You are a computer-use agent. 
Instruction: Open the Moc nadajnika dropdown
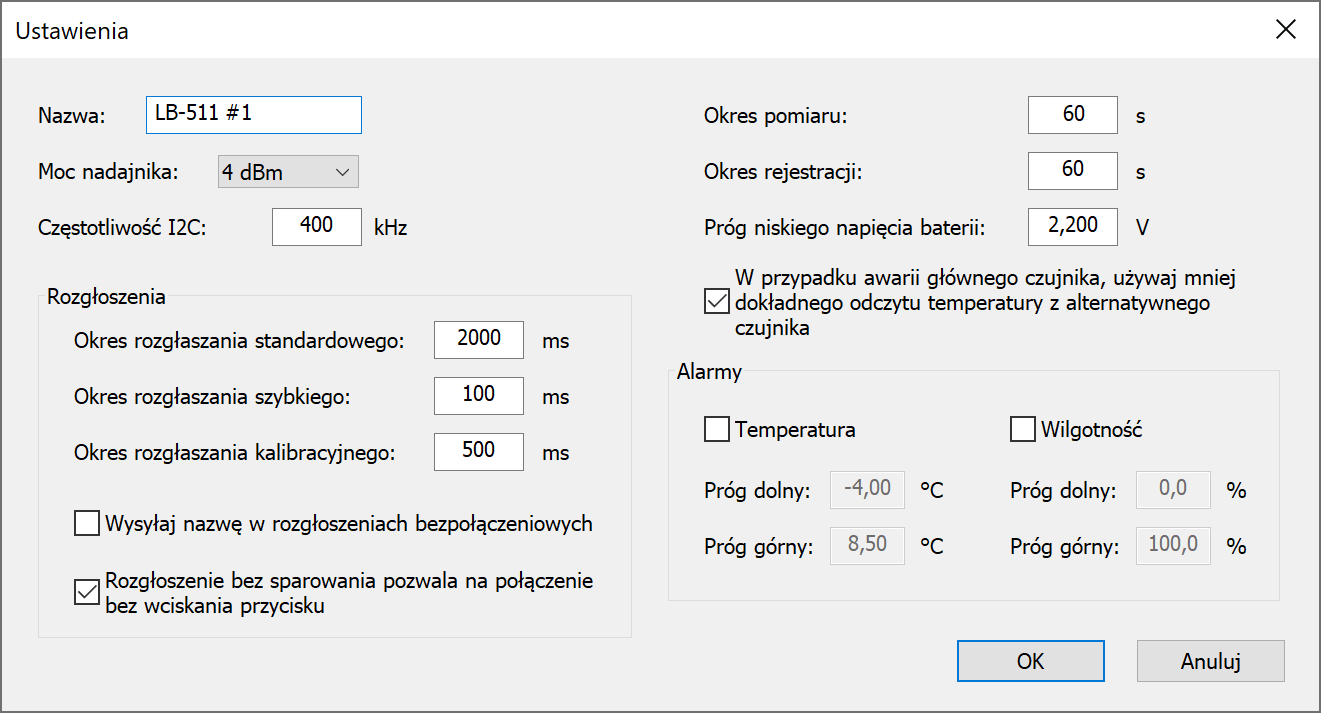(x=288, y=173)
